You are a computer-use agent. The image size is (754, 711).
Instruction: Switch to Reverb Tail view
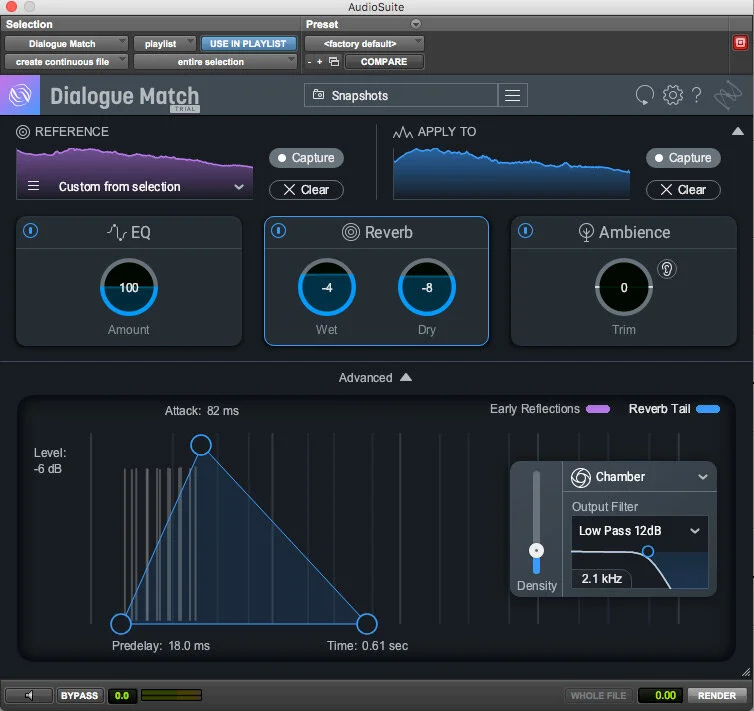pyautogui.click(x=674, y=409)
